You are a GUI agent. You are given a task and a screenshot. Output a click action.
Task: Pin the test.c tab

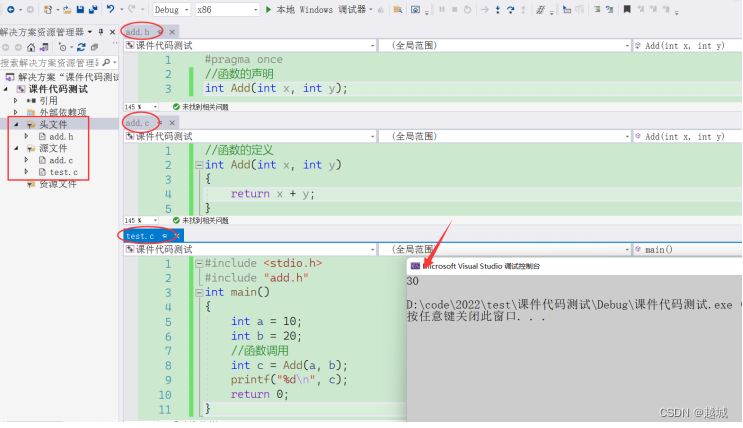tap(164, 236)
